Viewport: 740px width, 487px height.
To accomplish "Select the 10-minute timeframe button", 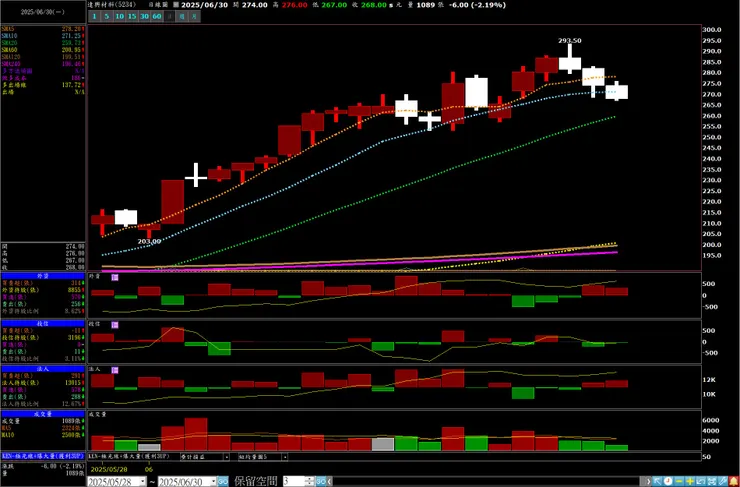I will [119, 17].
